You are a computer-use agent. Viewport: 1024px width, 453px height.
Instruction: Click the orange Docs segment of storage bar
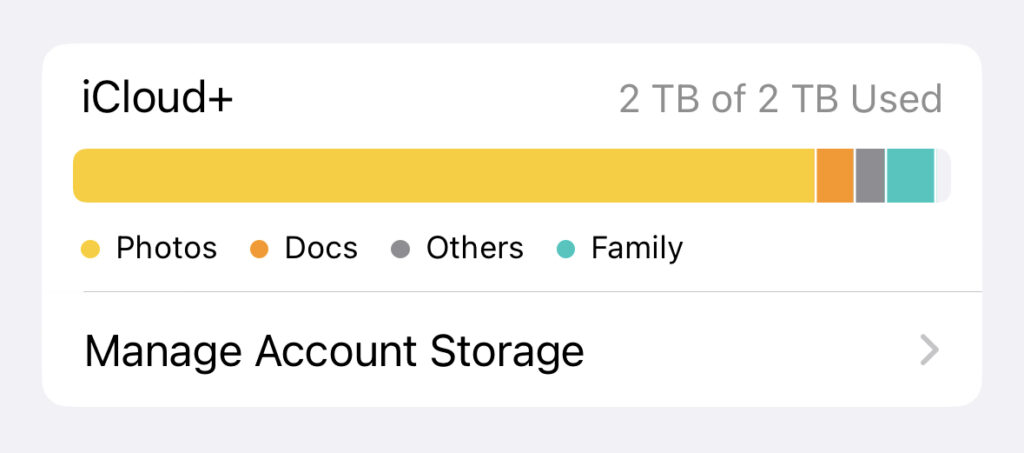(x=835, y=176)
